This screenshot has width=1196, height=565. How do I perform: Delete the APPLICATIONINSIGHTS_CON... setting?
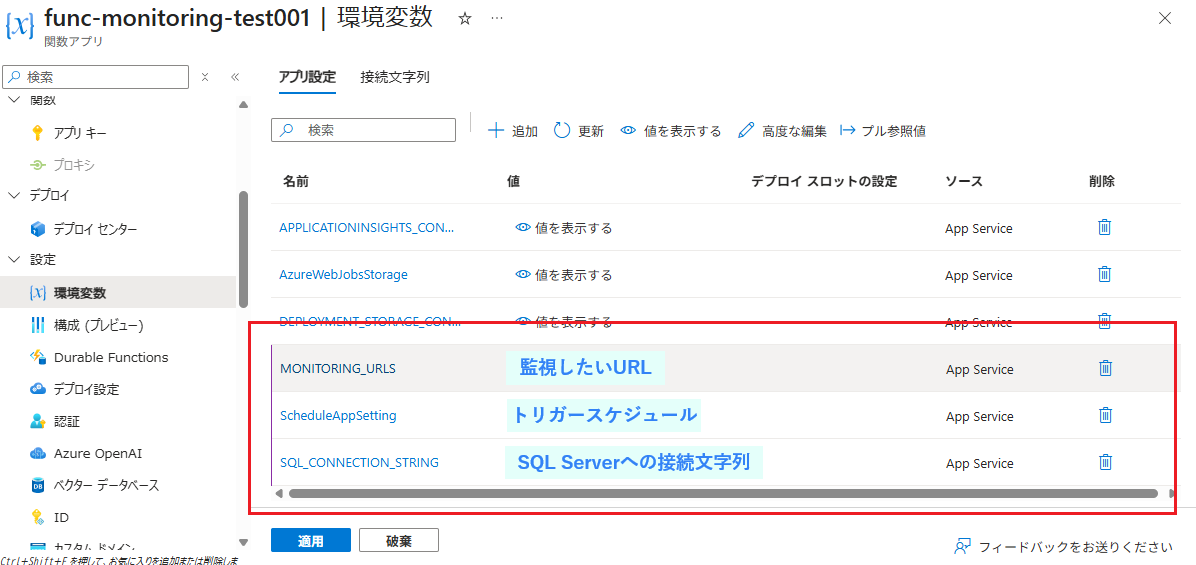(x=1104, y=227)
